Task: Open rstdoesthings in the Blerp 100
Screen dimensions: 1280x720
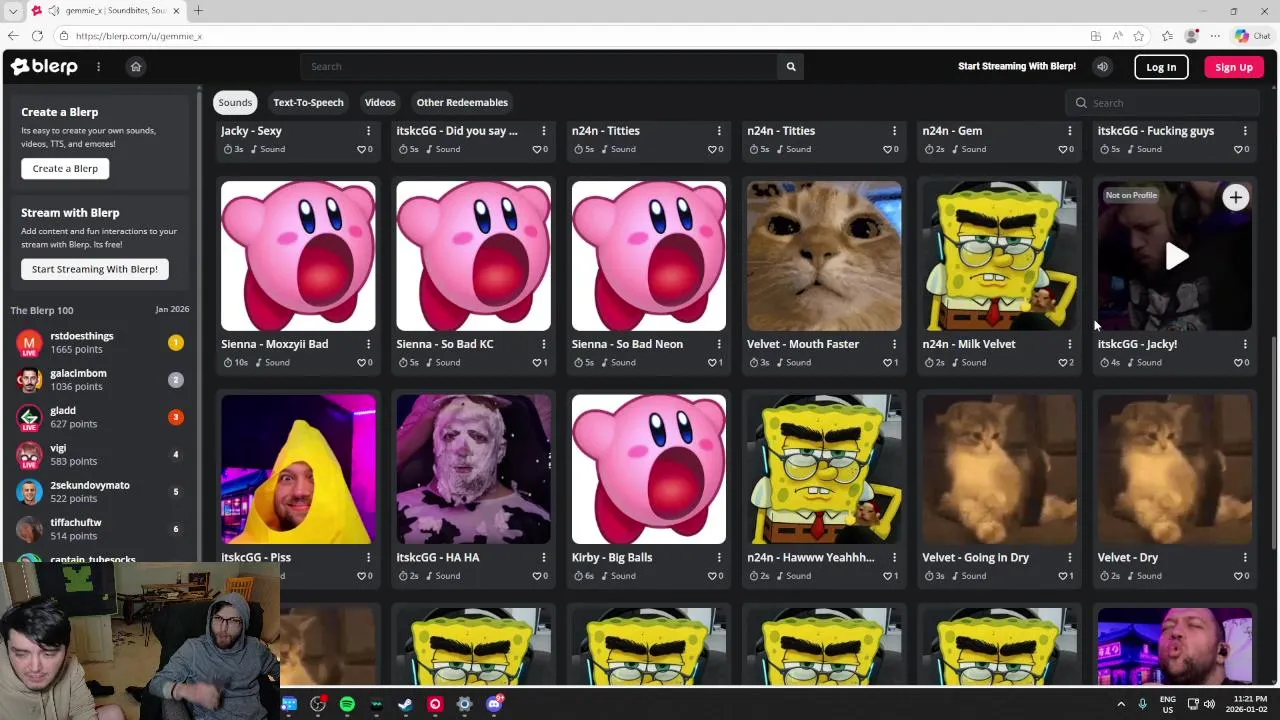Action: coord(82,336)
